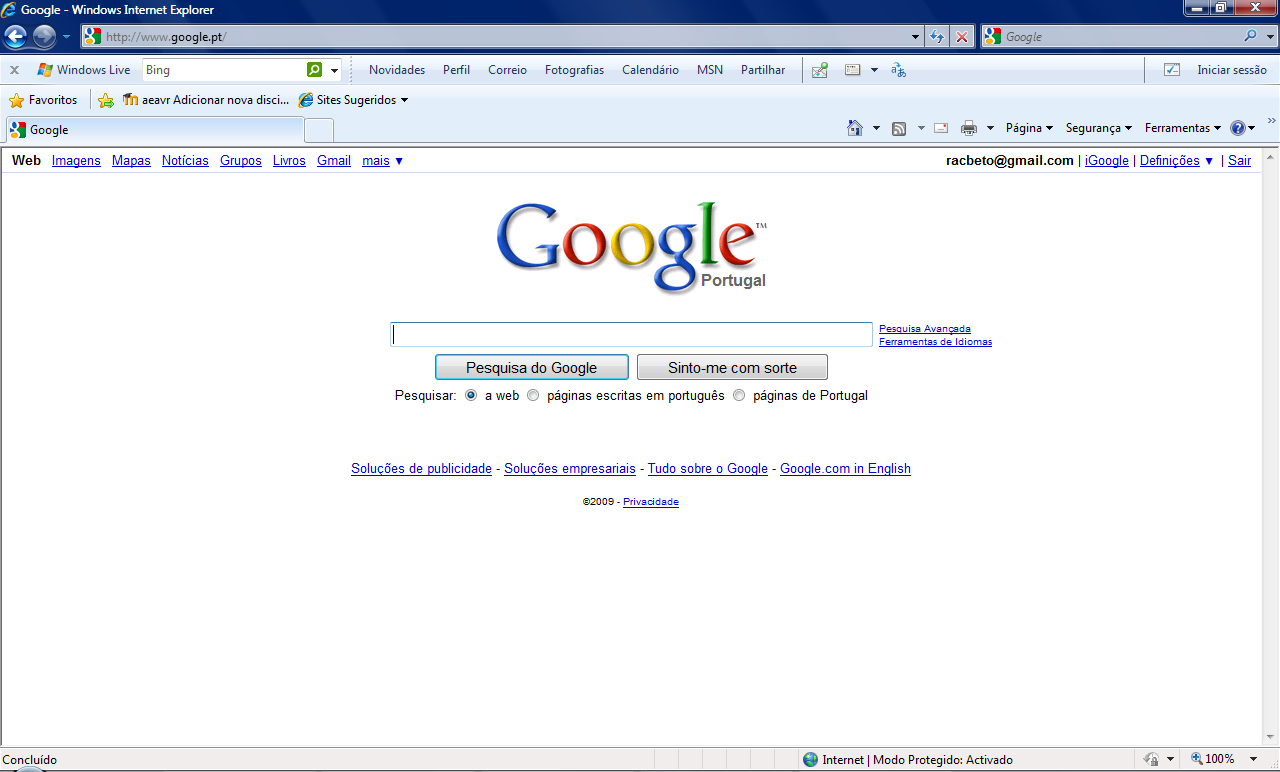Image resolution: width=1280 pixels, height=772 pixels.
Task: Open Novidades in Windows Live toolbar
Action: point(397,70)
